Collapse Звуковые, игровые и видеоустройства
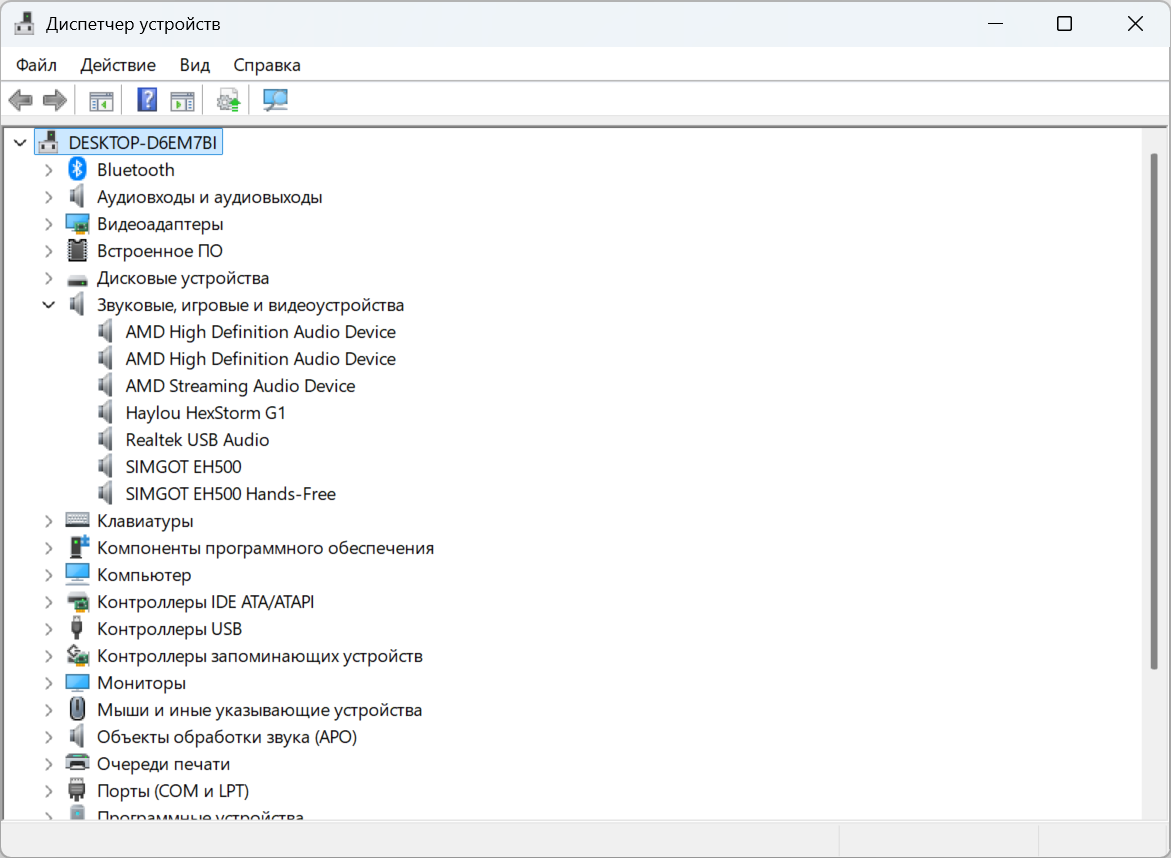The width and height of the screenshot is (1171, 858). coord(49,305)
